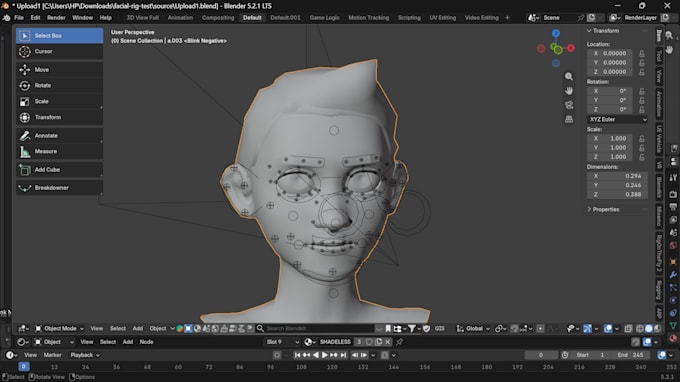Screen dimensions: 680x382
Task: Click the GIS button in header
Action: click(x=439, y=329)
